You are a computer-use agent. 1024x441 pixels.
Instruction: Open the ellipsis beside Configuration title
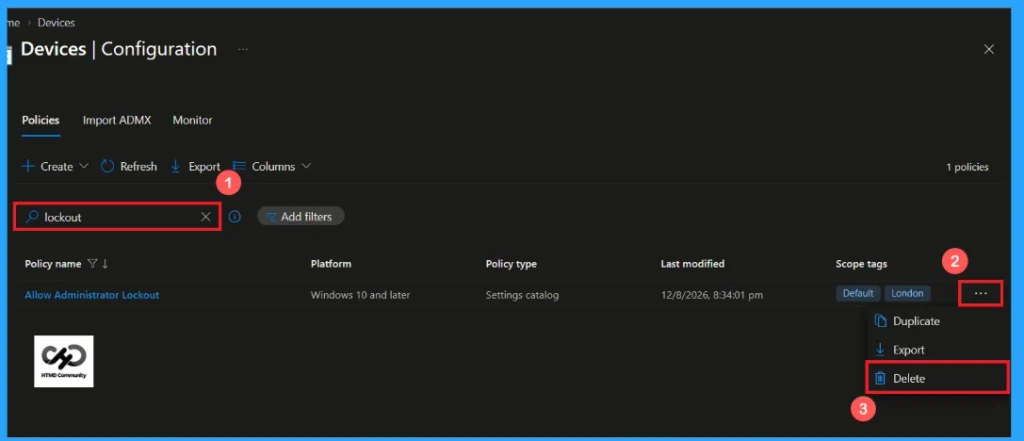click(243, 50)
